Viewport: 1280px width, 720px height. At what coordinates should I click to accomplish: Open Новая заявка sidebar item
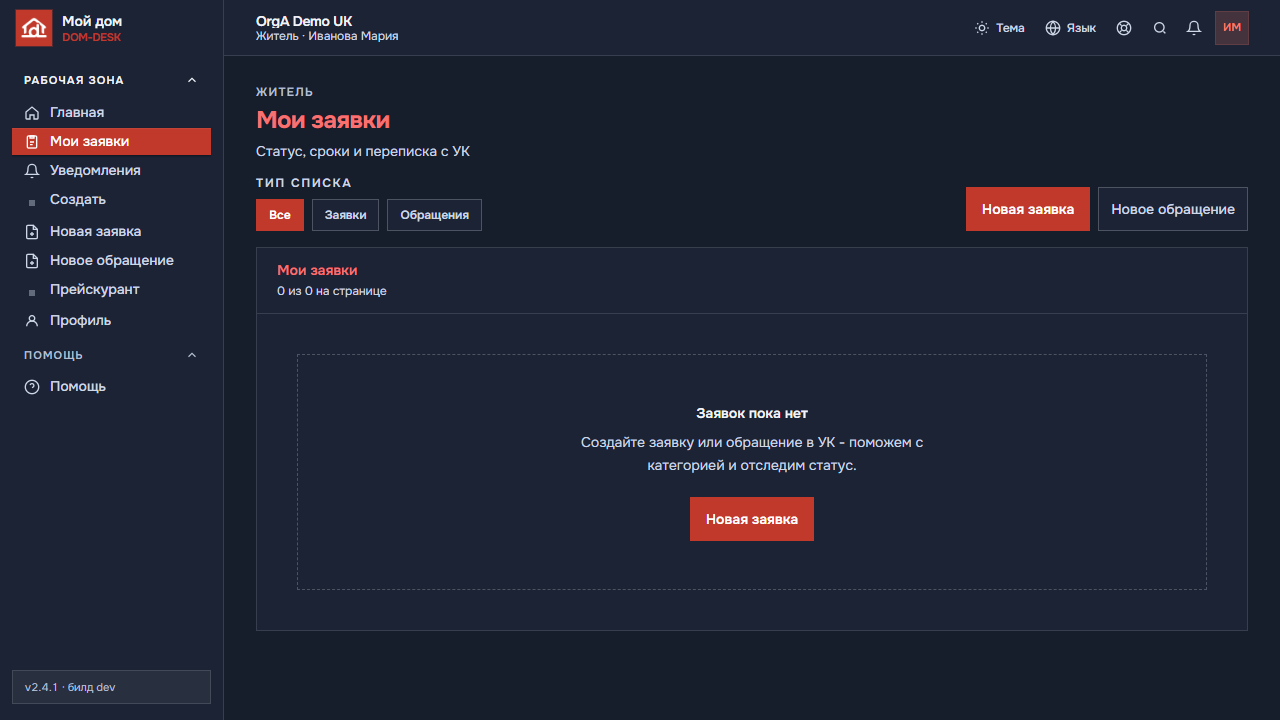(112, 232)
